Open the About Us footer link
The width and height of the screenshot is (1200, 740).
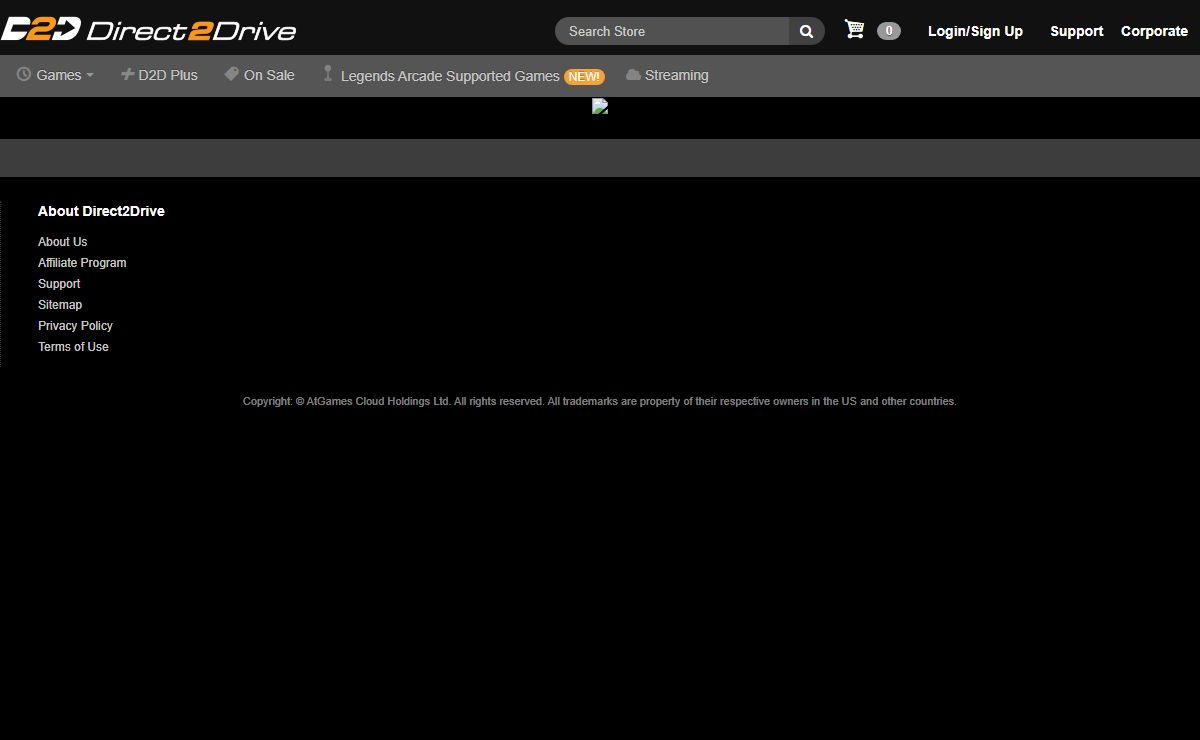coord(62,242)
